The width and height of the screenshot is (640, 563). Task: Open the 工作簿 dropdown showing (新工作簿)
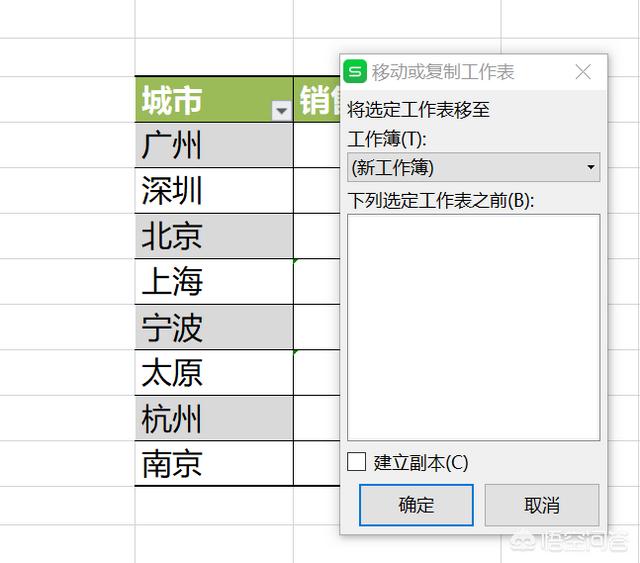pos(473,167)
